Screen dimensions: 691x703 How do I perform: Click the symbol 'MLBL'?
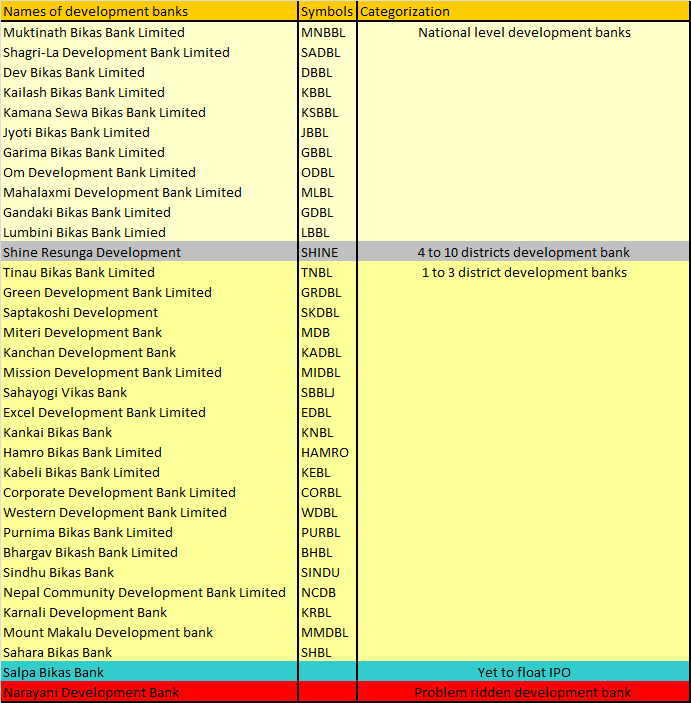coord(327,192)
